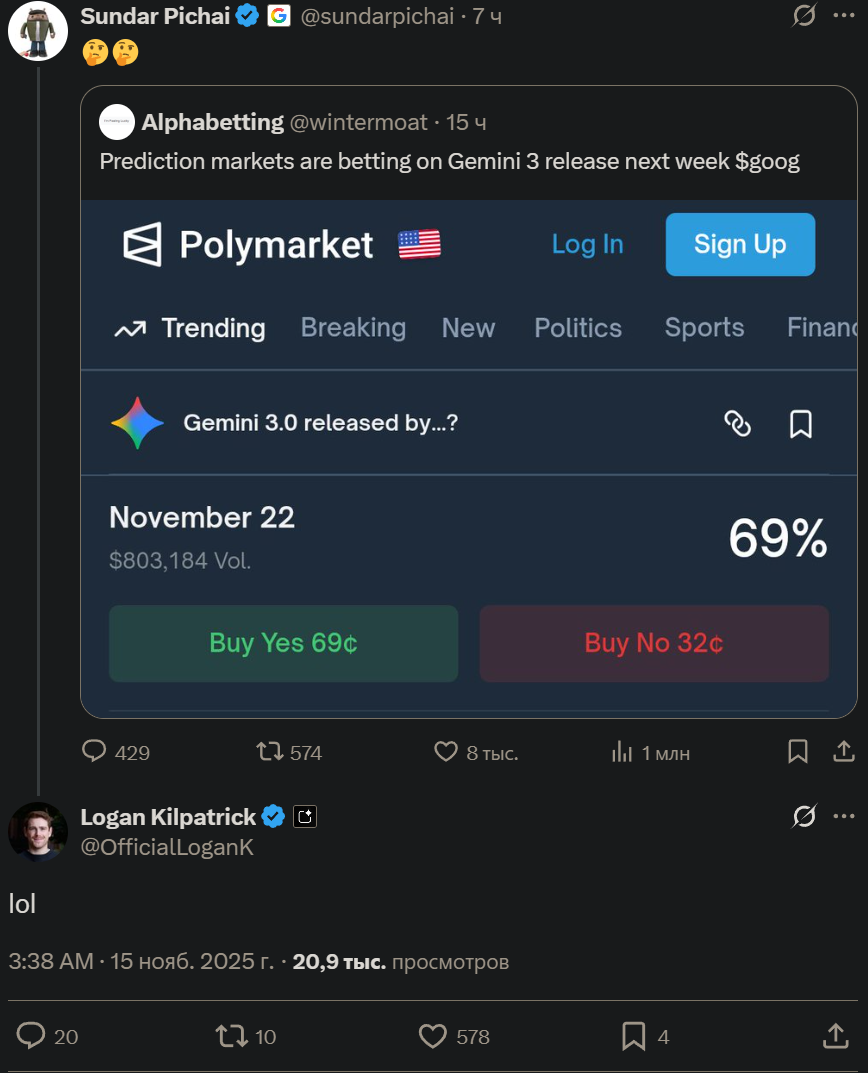Image resolution: width=868 pixels, height=1073 pixels.
Task: Retweet Sundar Pichai's post
Action: point(270,751)
